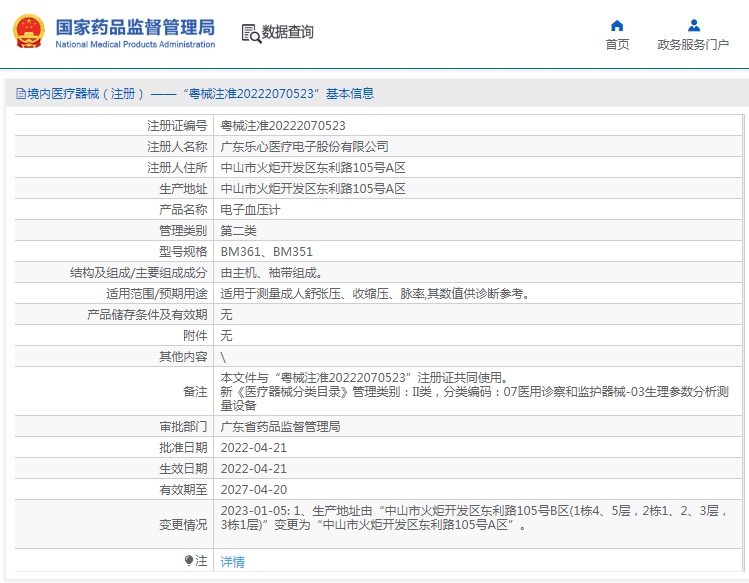The width and height of the screenshot is (749, 583).
Task: Click the 备注 remarks text
Action: click(x=474, y=392)
